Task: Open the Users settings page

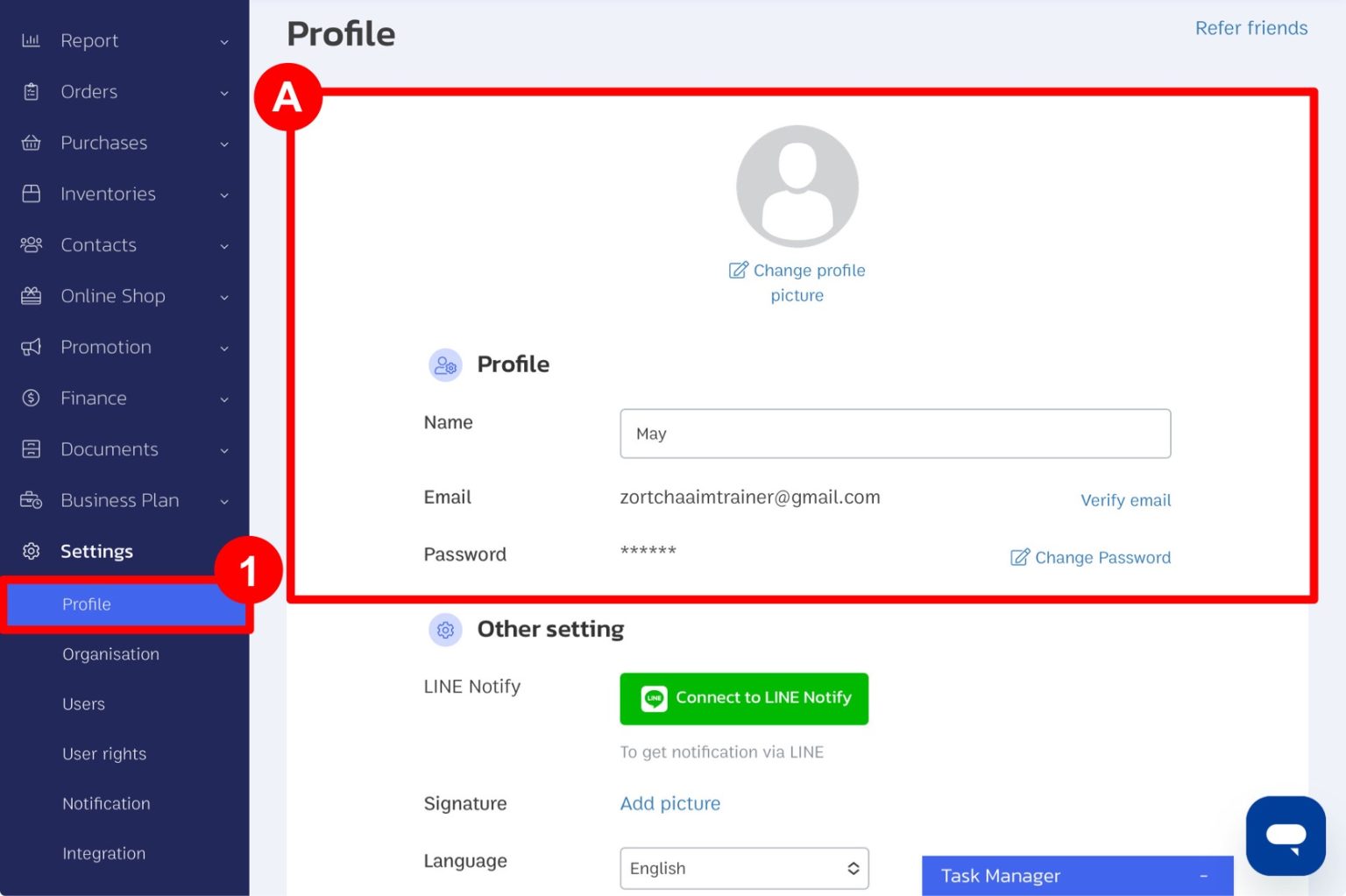Action: point(83,703)
